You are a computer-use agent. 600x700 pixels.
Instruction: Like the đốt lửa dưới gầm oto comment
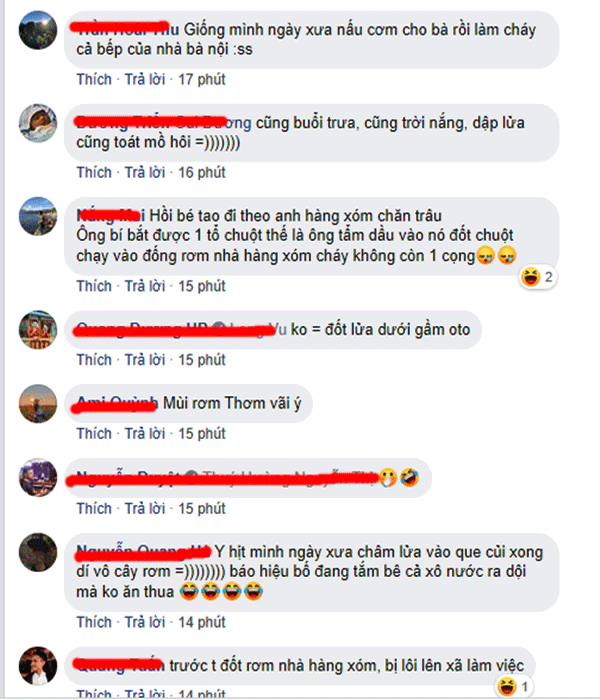(x=94, y=360)
